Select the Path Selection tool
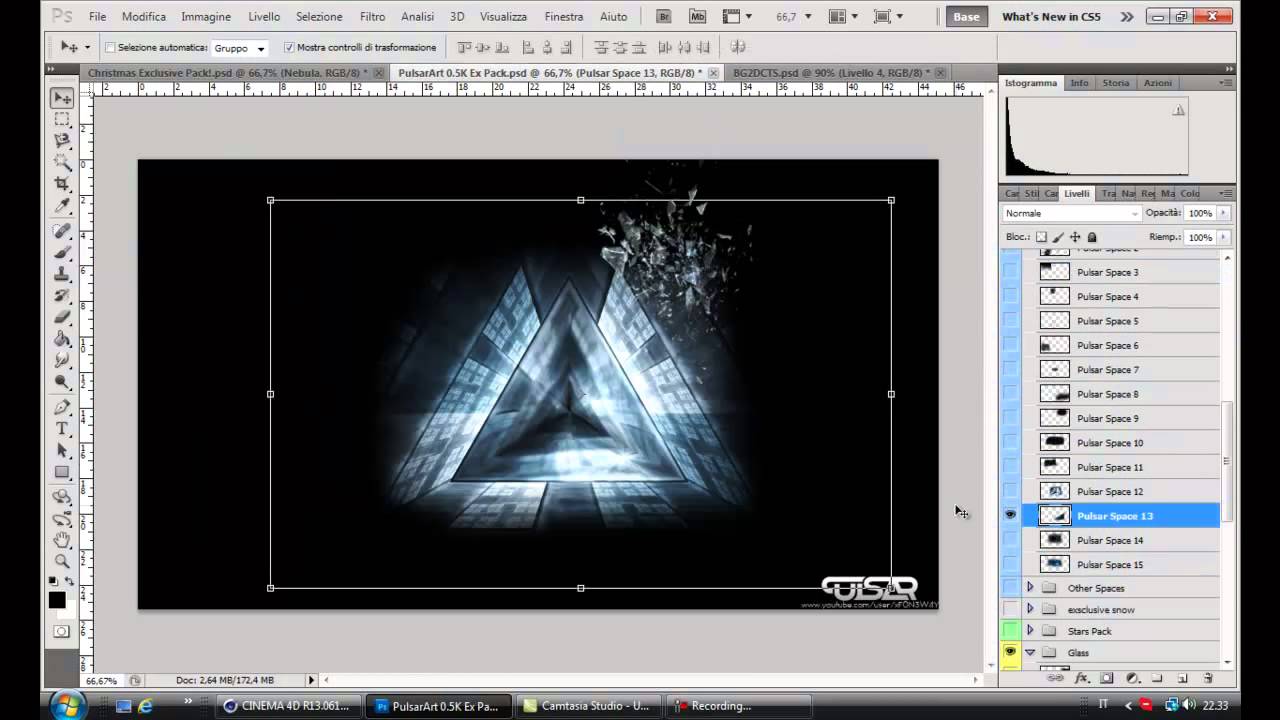1280x720 pixels. click(x=62, y=450)
